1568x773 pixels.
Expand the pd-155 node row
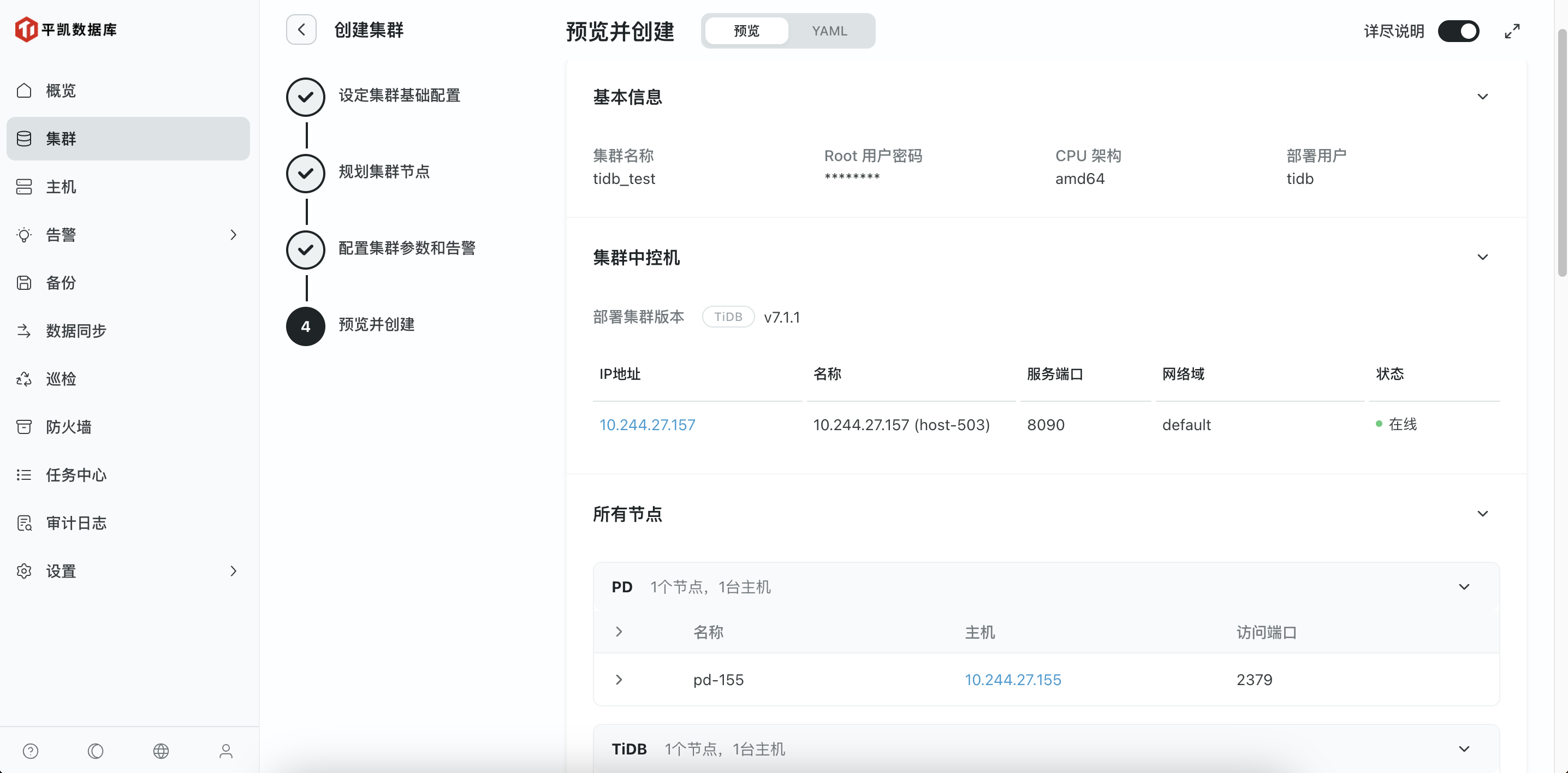pos(619,679)
